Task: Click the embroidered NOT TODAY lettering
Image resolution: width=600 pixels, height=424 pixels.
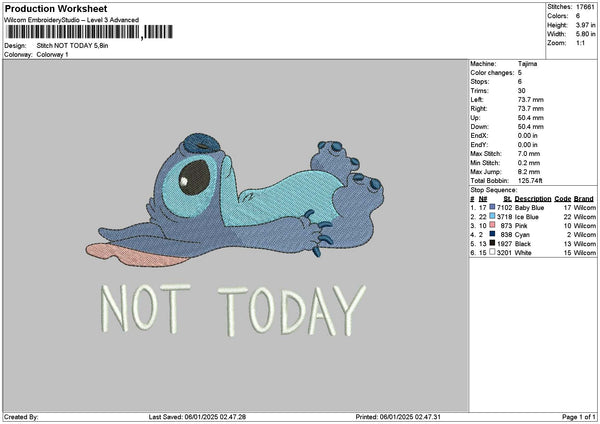Action: pyautogui.click(x=223, y=311)
